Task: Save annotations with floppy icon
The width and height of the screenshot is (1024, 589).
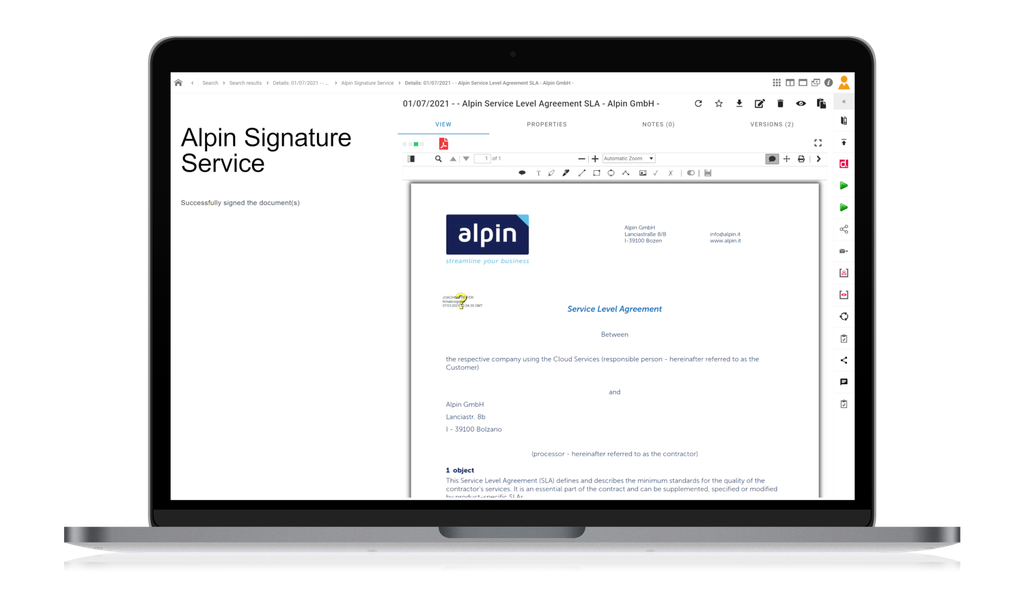Action: 708,173
